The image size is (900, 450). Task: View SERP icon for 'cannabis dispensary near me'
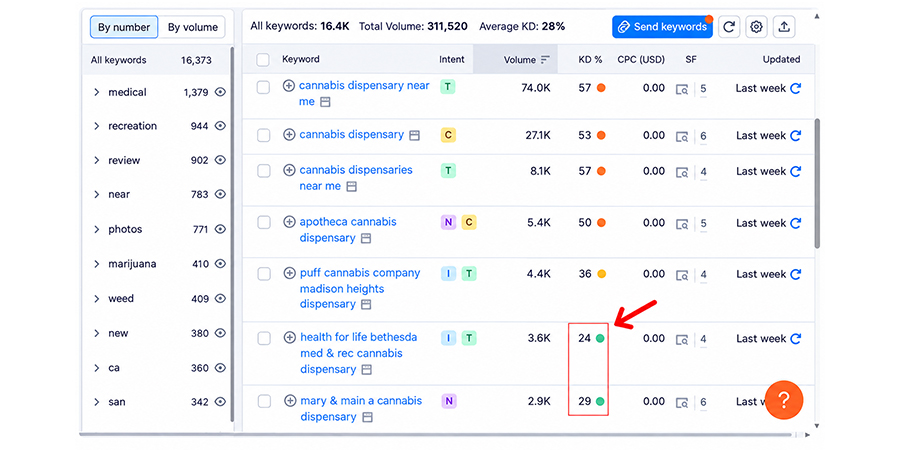coord(682,90)
